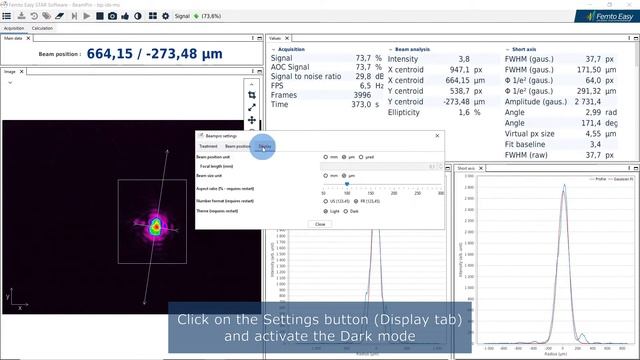Set beam size unit to µm
Viewport: 640px width, 360px height.
[x=344, y=176]
